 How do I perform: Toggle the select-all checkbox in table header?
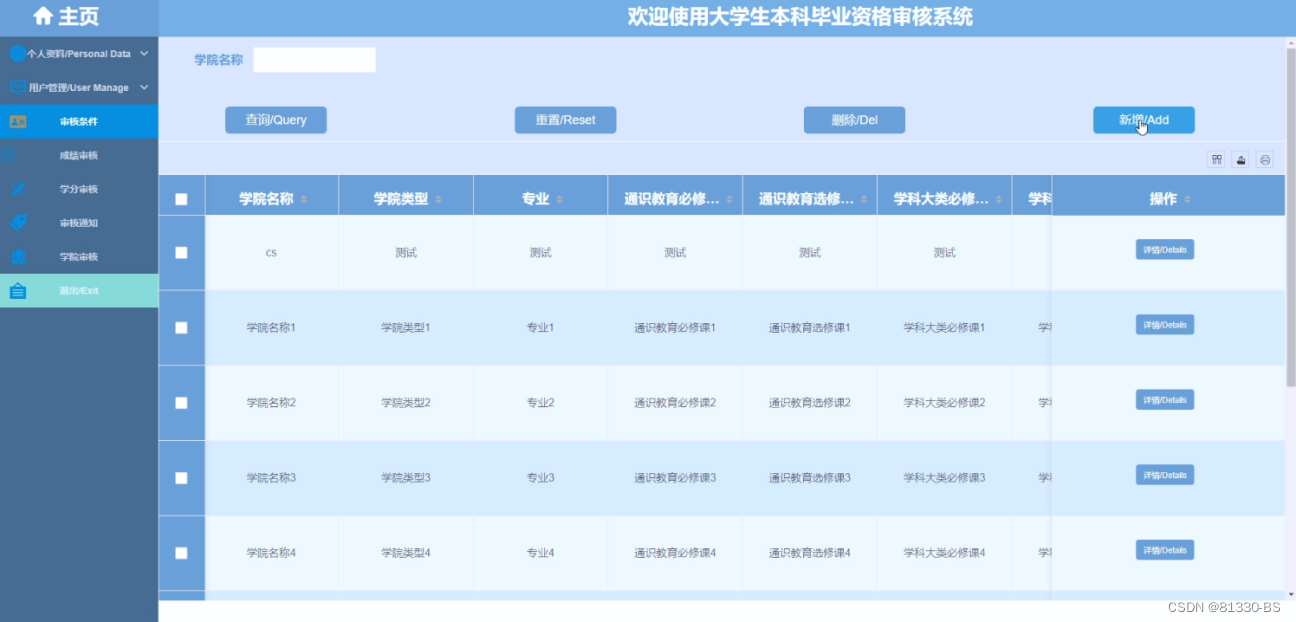181,199
